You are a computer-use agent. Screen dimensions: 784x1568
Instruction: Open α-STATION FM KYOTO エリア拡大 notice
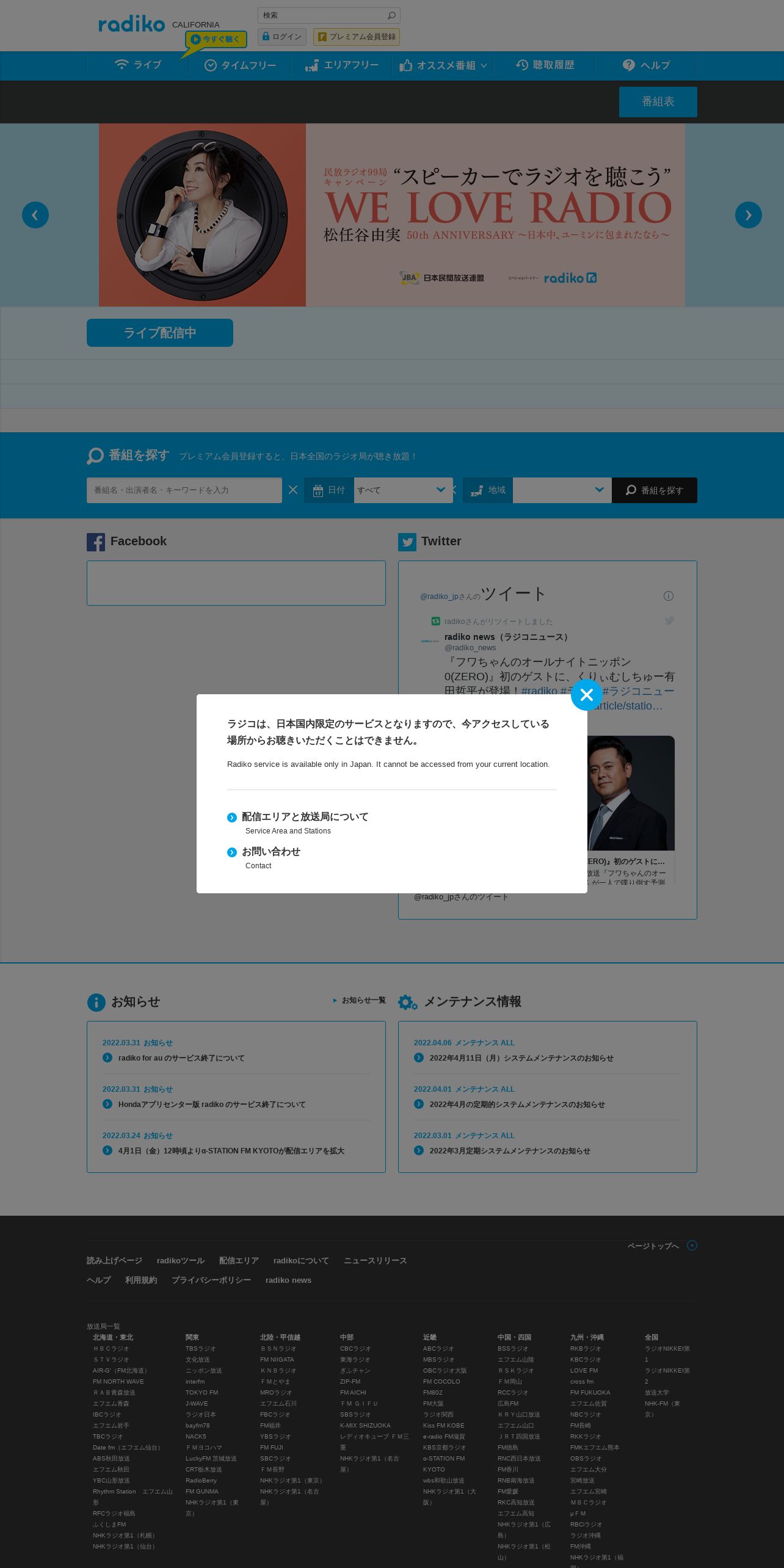tap(231, 1151)
